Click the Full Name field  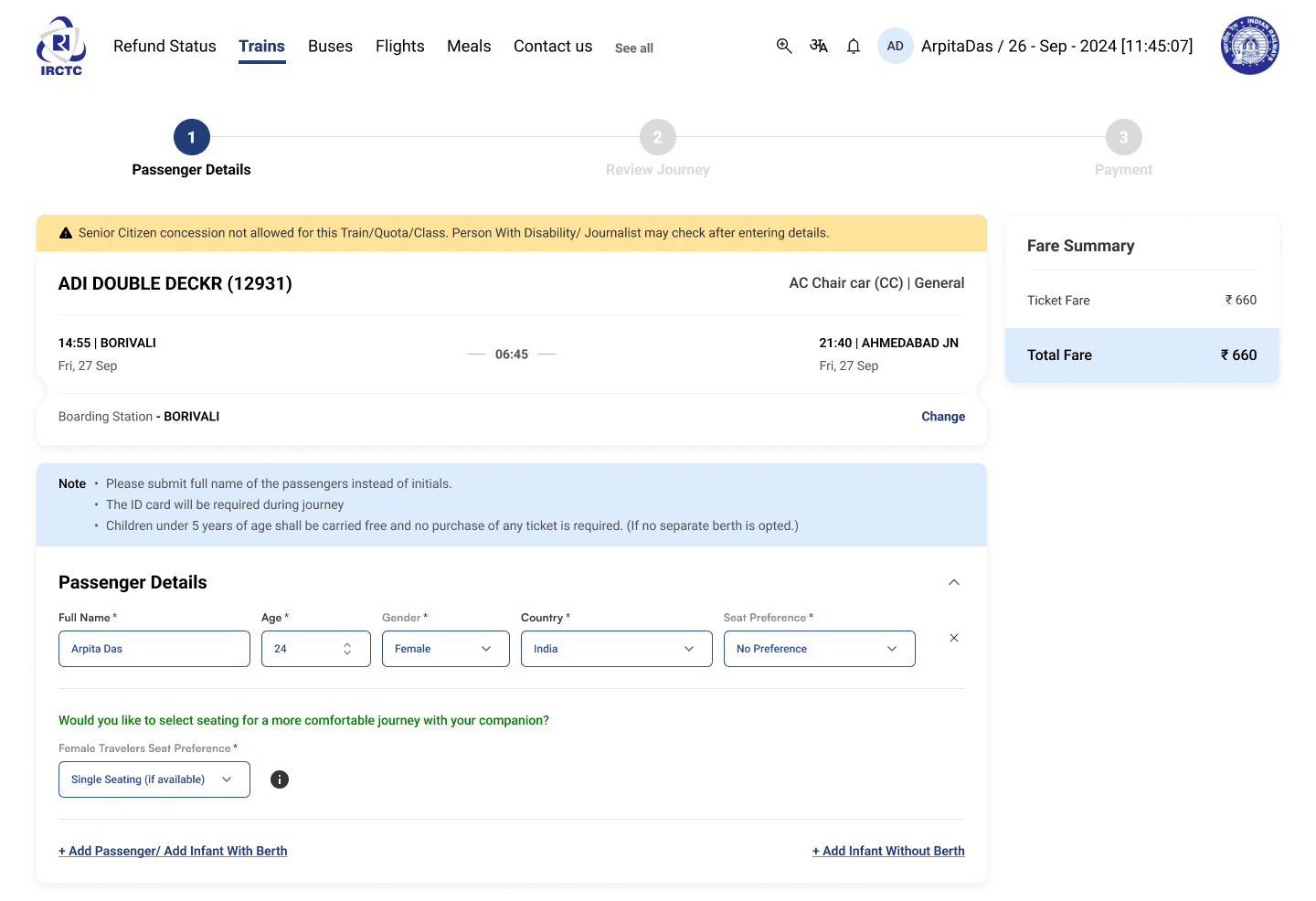tap(154, 649)
